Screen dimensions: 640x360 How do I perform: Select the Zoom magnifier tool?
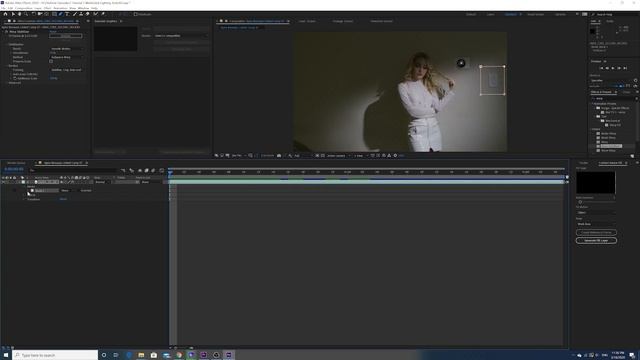click(26, 14)
